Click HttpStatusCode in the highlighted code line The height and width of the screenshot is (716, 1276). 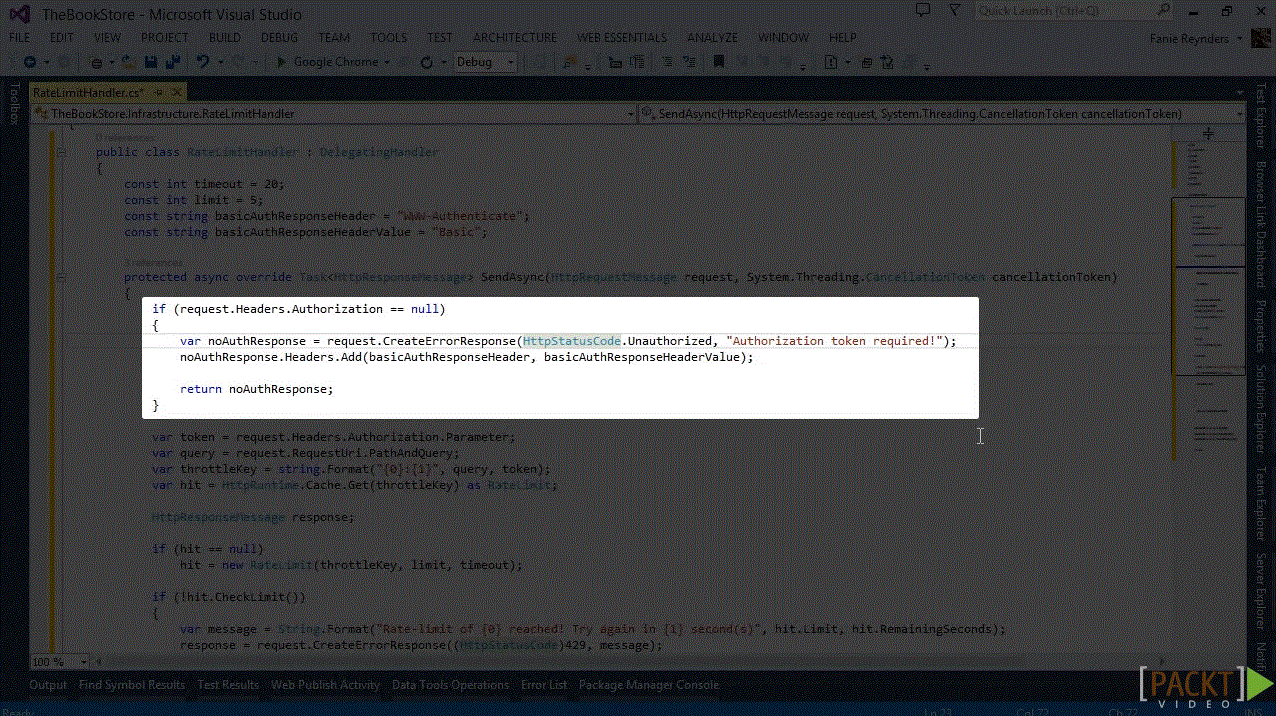pyautogui.click(x=573, y=341)
